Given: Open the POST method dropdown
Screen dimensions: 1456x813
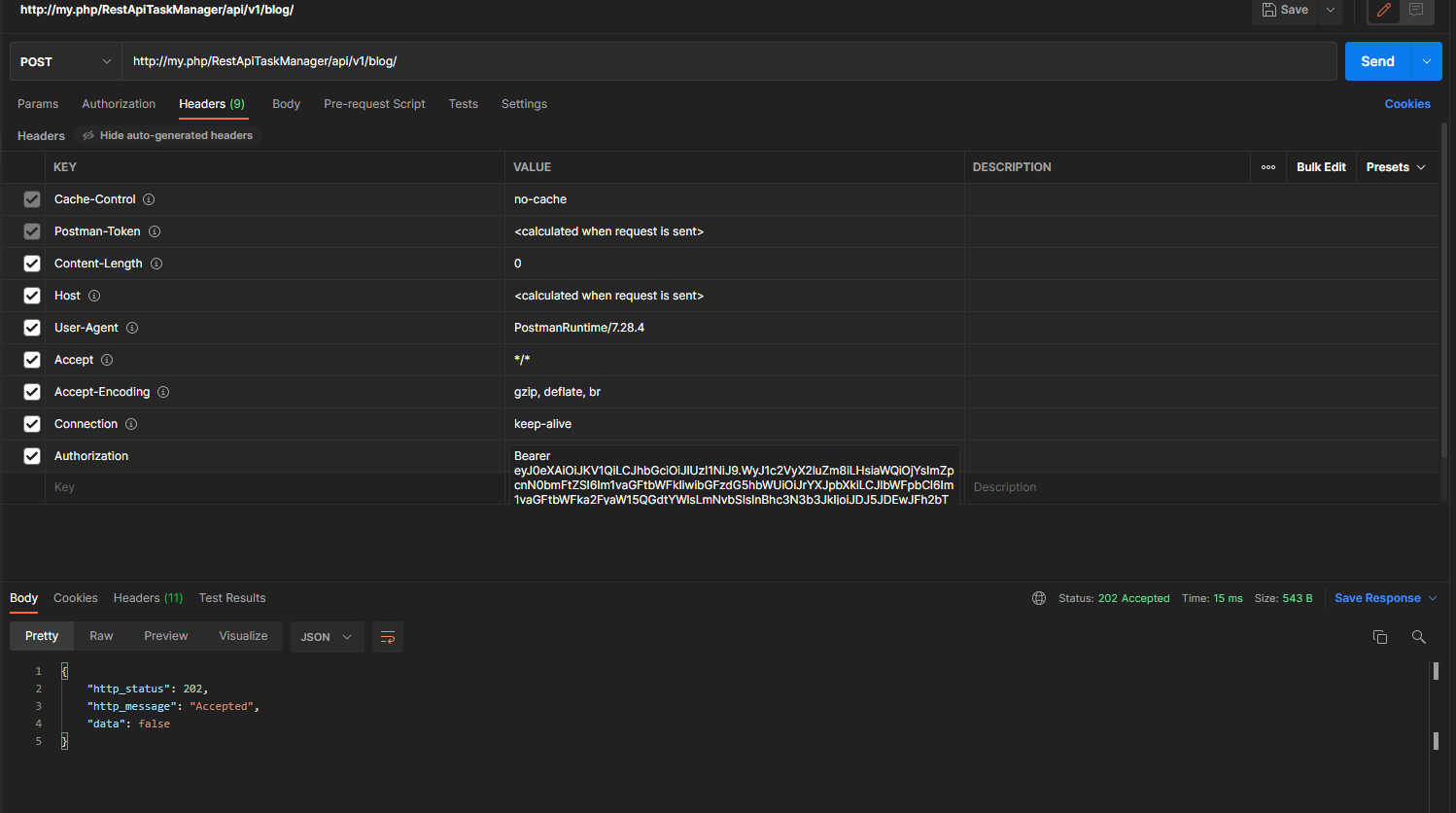Looking at the screenshot, I should coord(65,61).
